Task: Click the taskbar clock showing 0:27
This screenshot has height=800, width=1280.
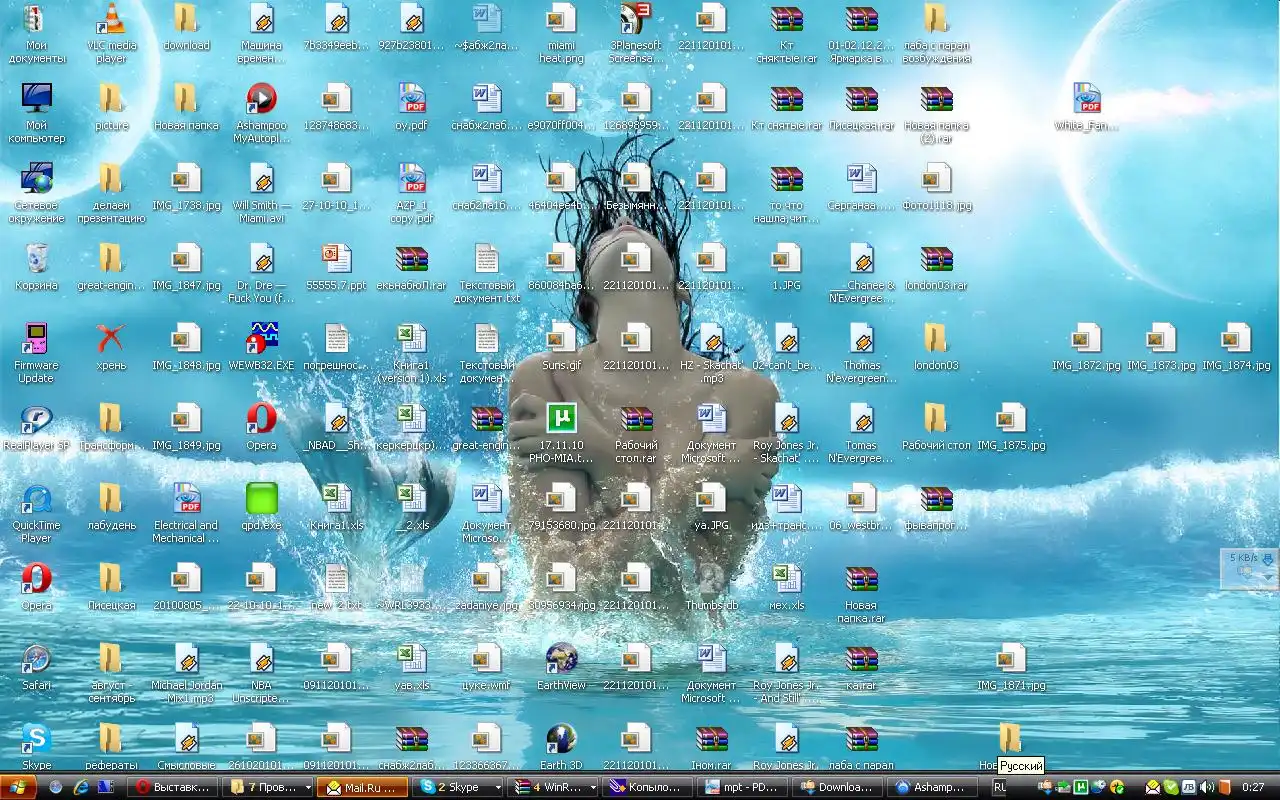Action: pos(1253,787)
